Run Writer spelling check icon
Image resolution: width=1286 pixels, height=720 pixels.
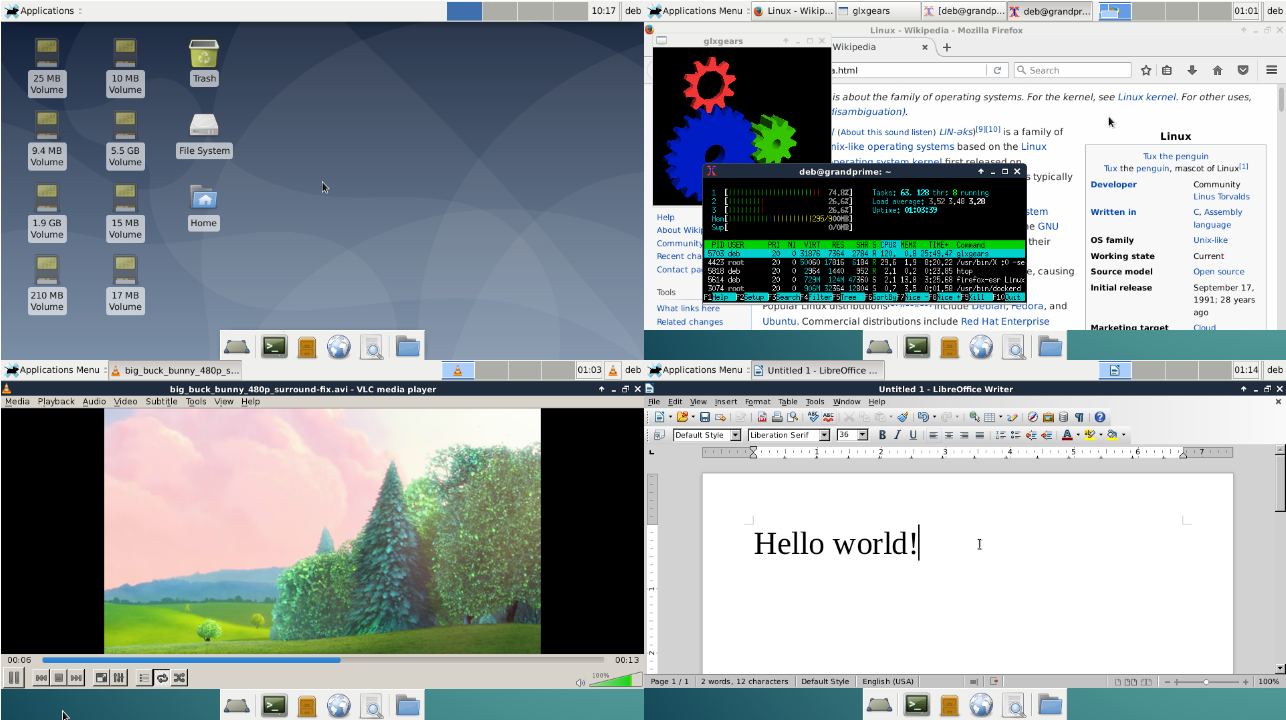pos(813,417)
